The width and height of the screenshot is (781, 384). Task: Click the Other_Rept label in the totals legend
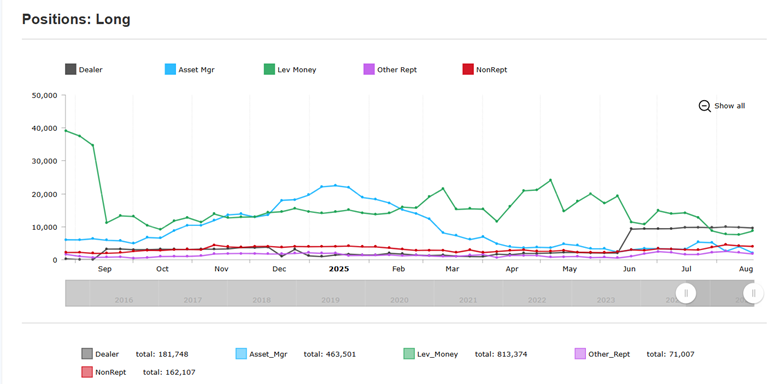609,354
